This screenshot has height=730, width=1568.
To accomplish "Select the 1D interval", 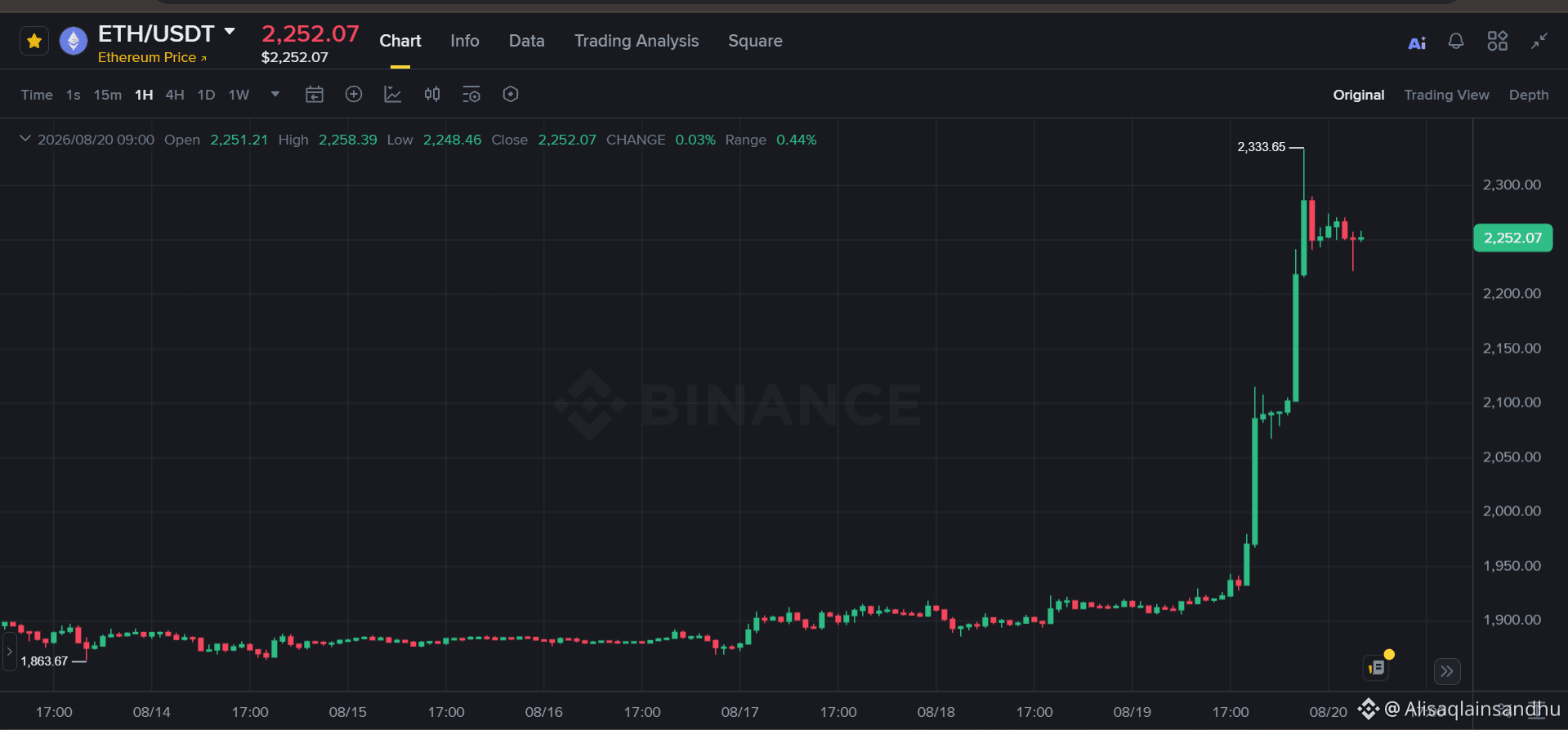I will (x=207, y=95).
